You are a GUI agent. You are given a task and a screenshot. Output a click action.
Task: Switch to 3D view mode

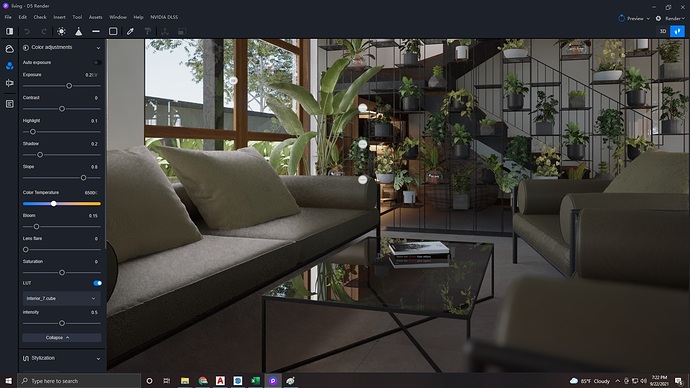(663, 31)
